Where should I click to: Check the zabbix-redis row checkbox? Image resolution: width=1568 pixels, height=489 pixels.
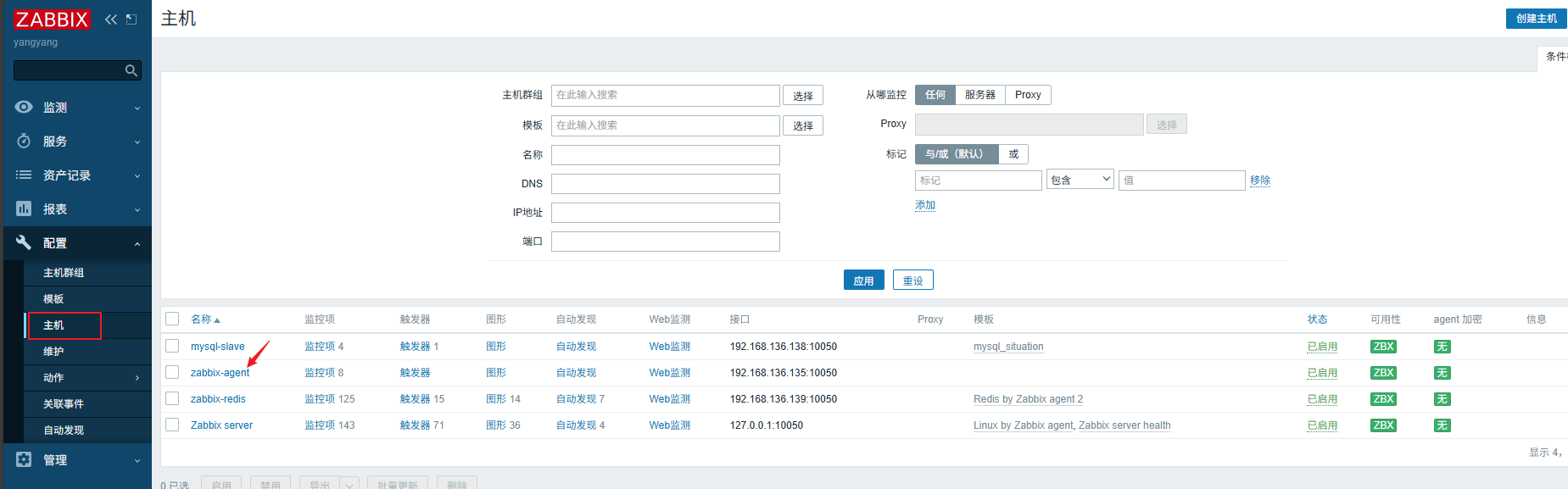point(172,398)
